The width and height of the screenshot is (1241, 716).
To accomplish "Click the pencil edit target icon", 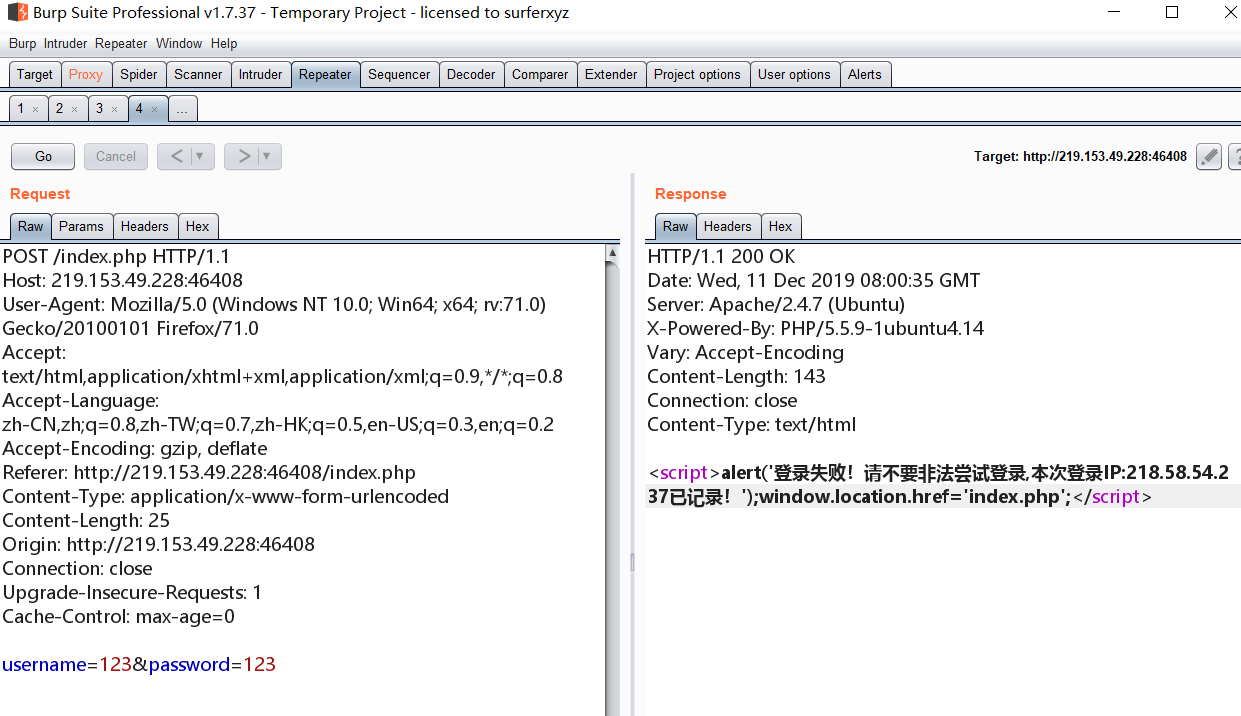I will [x=1209, y=156].
